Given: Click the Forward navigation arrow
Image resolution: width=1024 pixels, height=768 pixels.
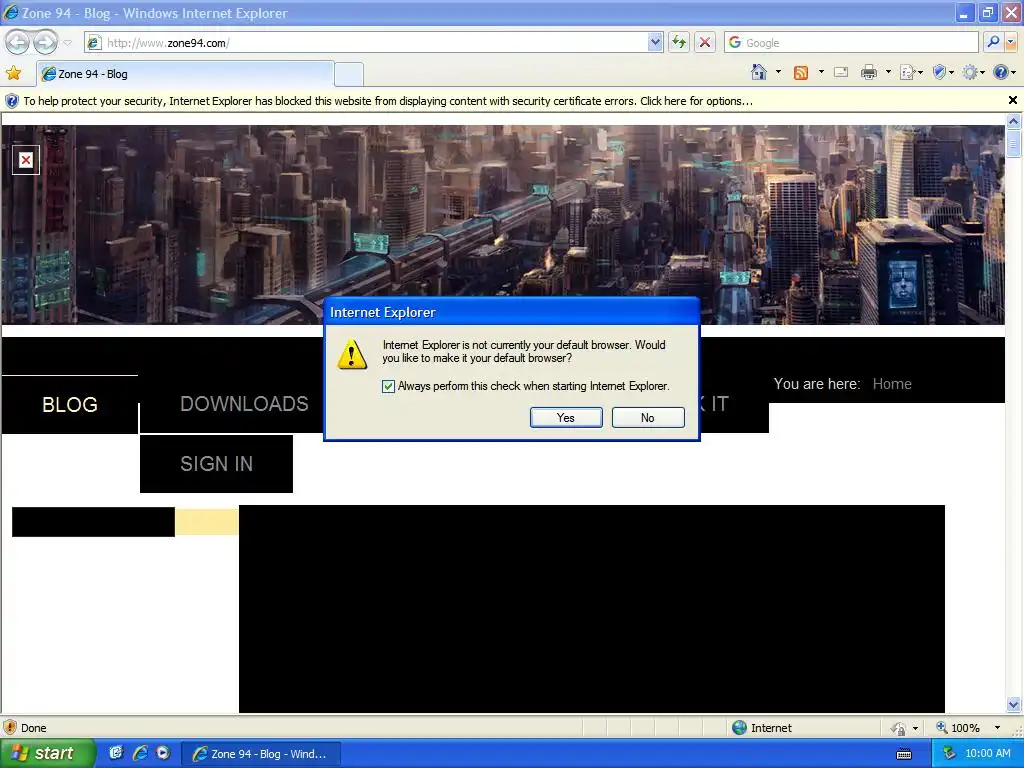Looking at the screenshot, I should click(45, 42).
